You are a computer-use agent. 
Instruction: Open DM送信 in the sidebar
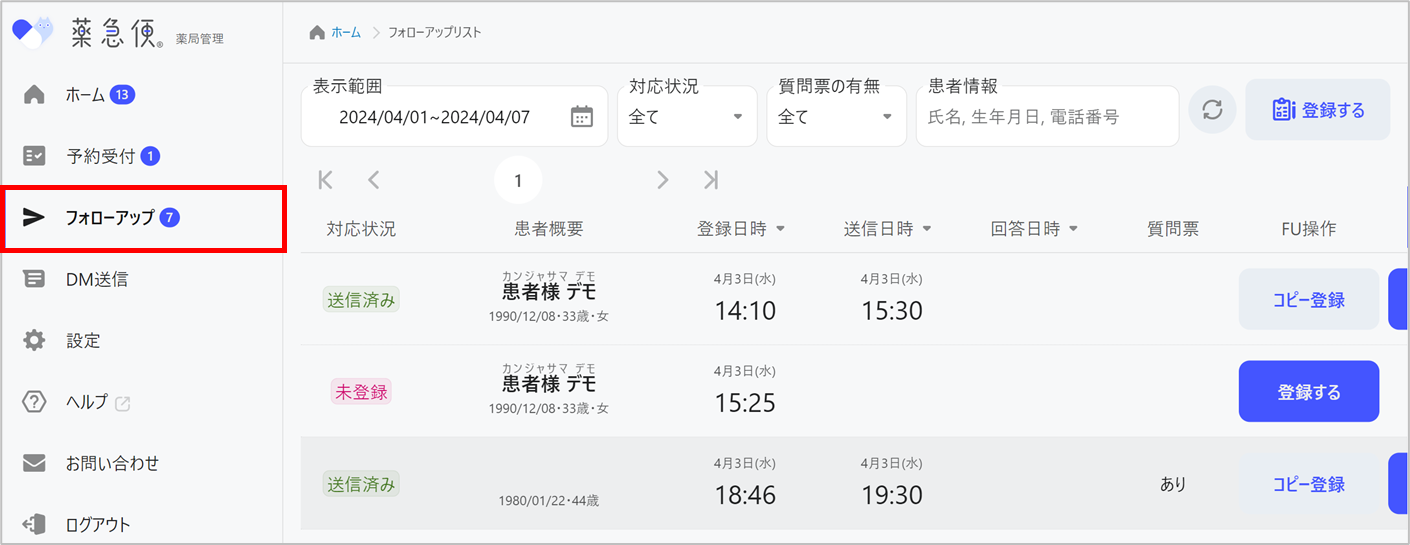click(x=96, y=280)
